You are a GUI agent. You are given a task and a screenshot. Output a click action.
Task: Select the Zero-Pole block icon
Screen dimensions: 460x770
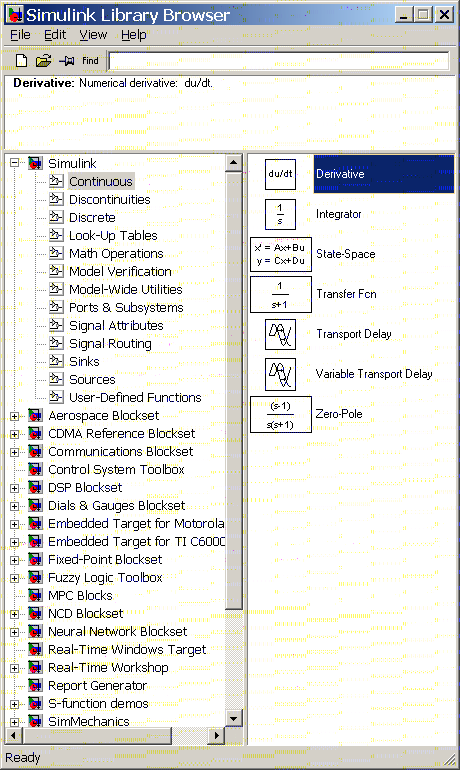tap(281, 414)
